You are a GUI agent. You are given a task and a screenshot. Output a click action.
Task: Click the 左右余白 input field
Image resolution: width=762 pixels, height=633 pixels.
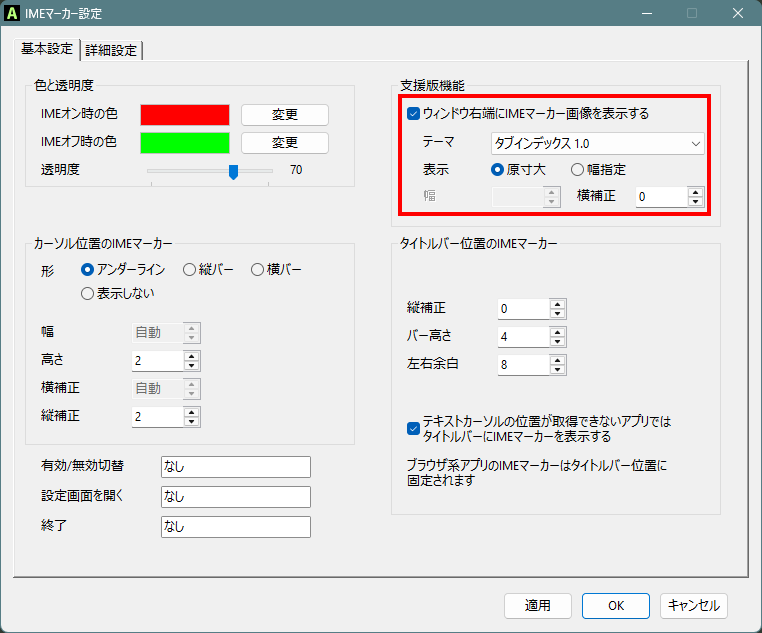point(524,365)
